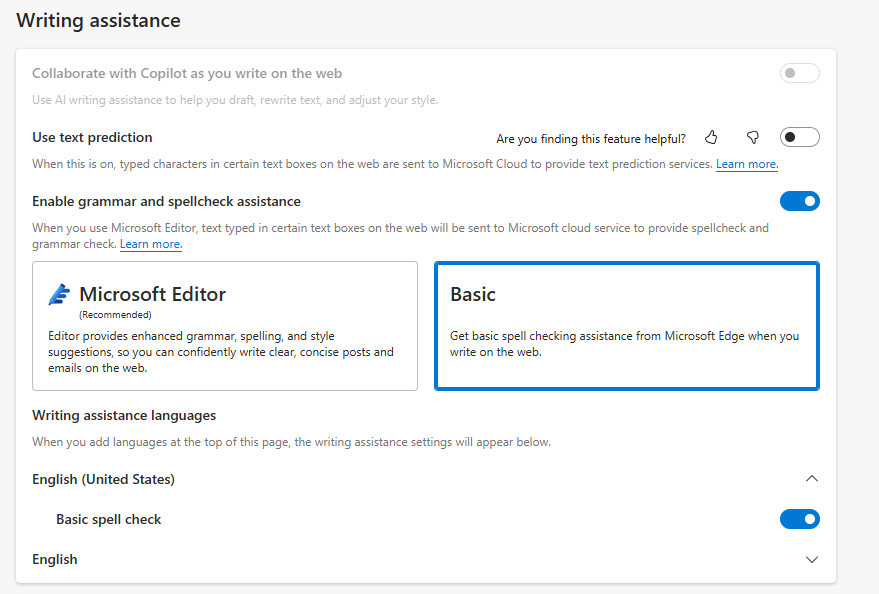The height and width of the screenshot is (594, 879).
Task: Click the English (United States) label
Action: click(x=103, y=479)
